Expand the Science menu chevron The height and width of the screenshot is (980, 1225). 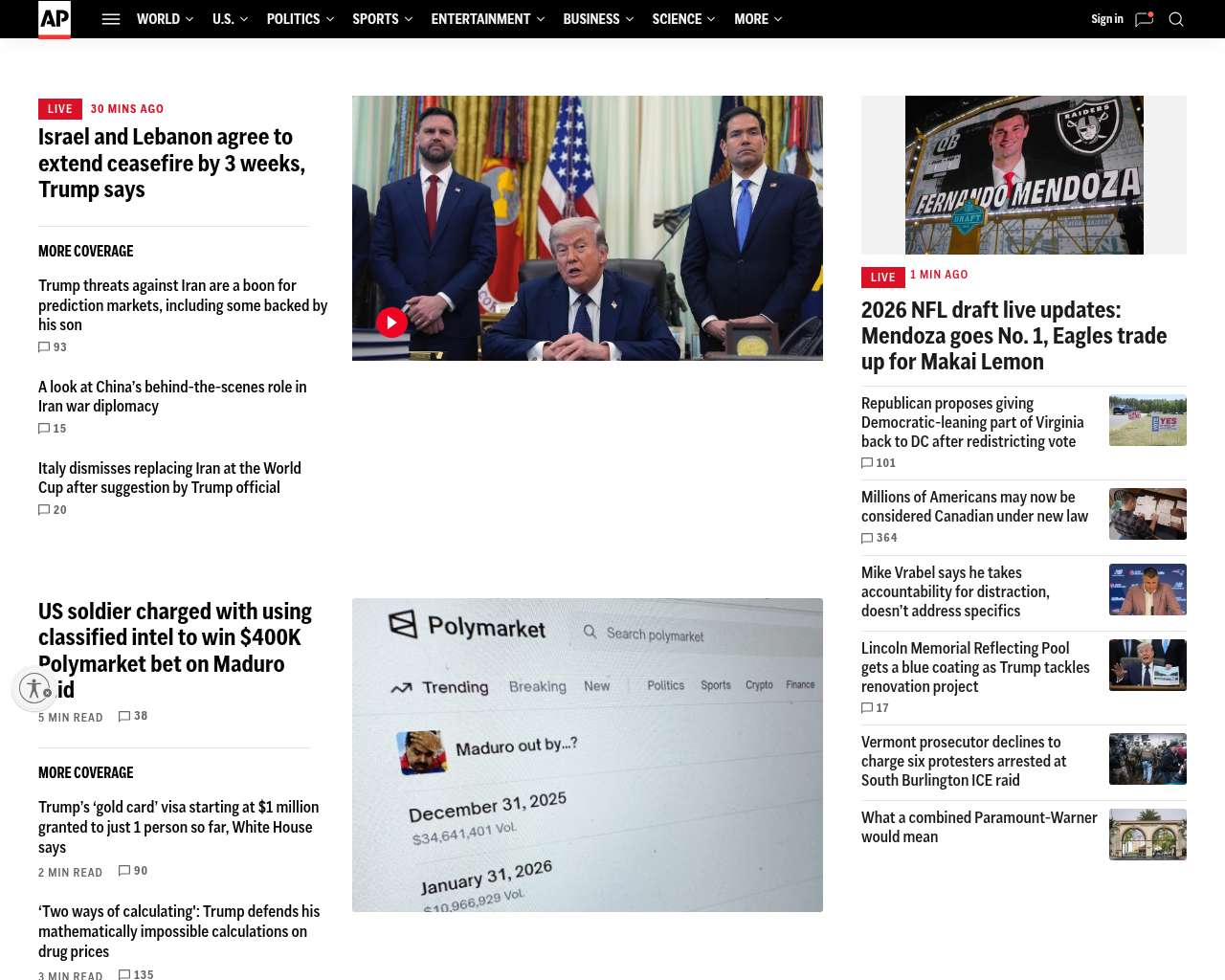click(x=711, y=19)
